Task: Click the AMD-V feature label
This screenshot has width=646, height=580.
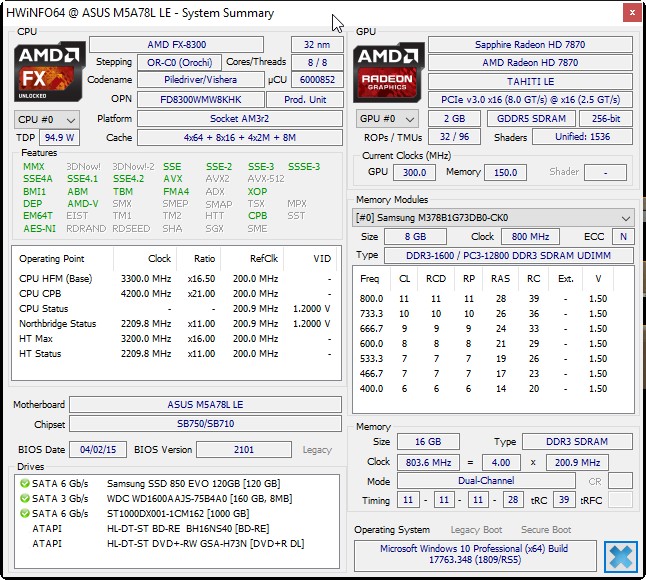Action: pos(83,204)
